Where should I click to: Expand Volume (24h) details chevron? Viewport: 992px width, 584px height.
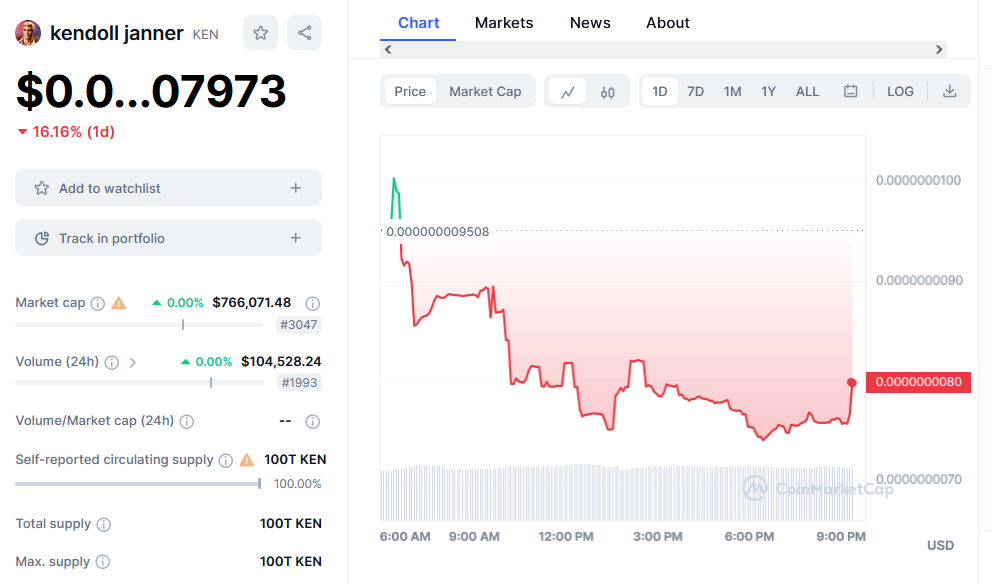[x=132, y=363]
